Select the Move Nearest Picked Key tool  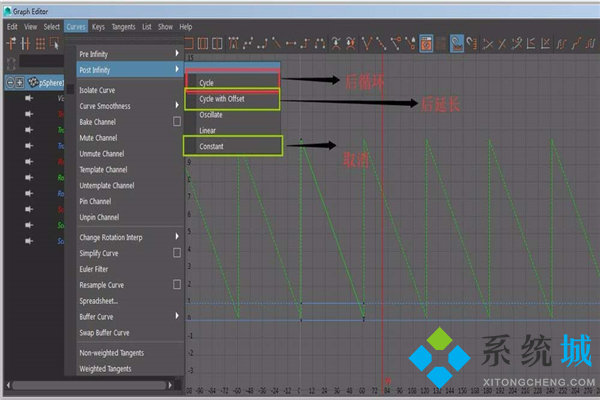pyautogui.click(x=11, y=43)
